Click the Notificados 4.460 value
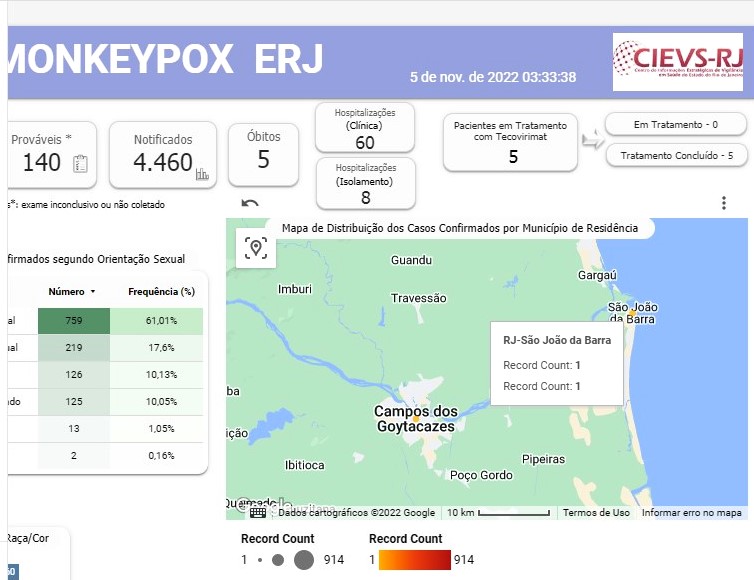The image size is (754, 580). click(x=163, y=162)
